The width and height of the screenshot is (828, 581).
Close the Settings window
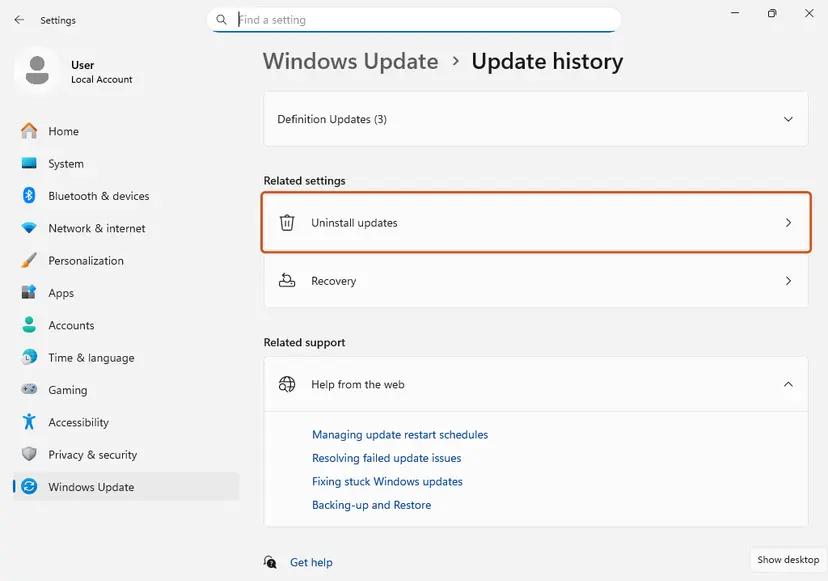tap(809, 13)
